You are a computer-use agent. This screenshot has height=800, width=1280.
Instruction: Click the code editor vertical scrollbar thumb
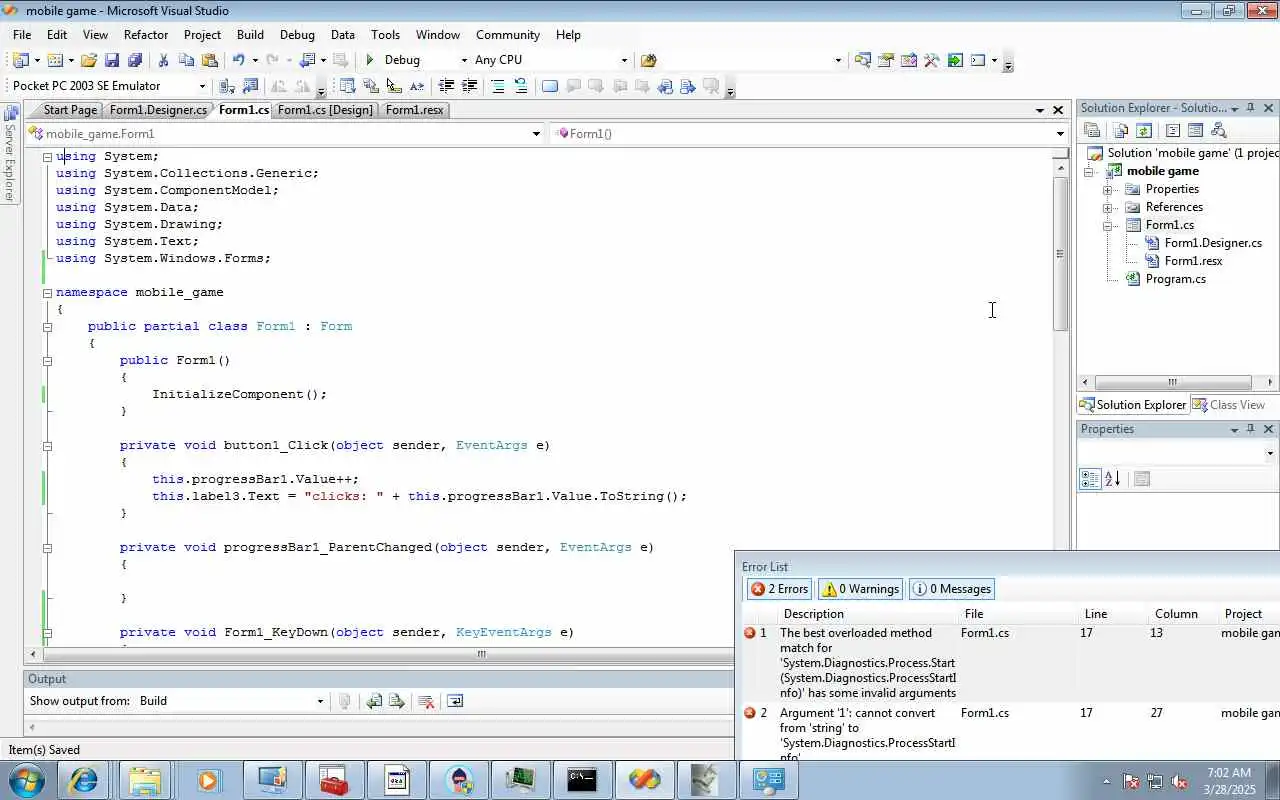(x=1061, y=254)
